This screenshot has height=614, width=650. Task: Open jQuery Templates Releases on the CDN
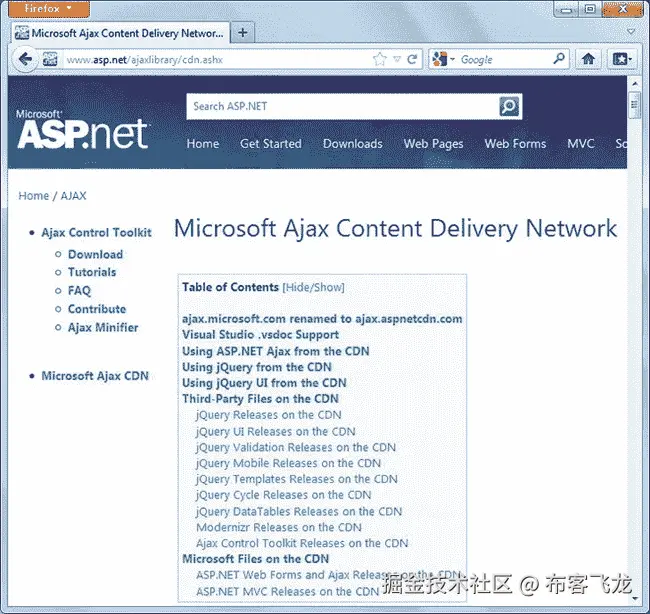[x=297, y=479]
